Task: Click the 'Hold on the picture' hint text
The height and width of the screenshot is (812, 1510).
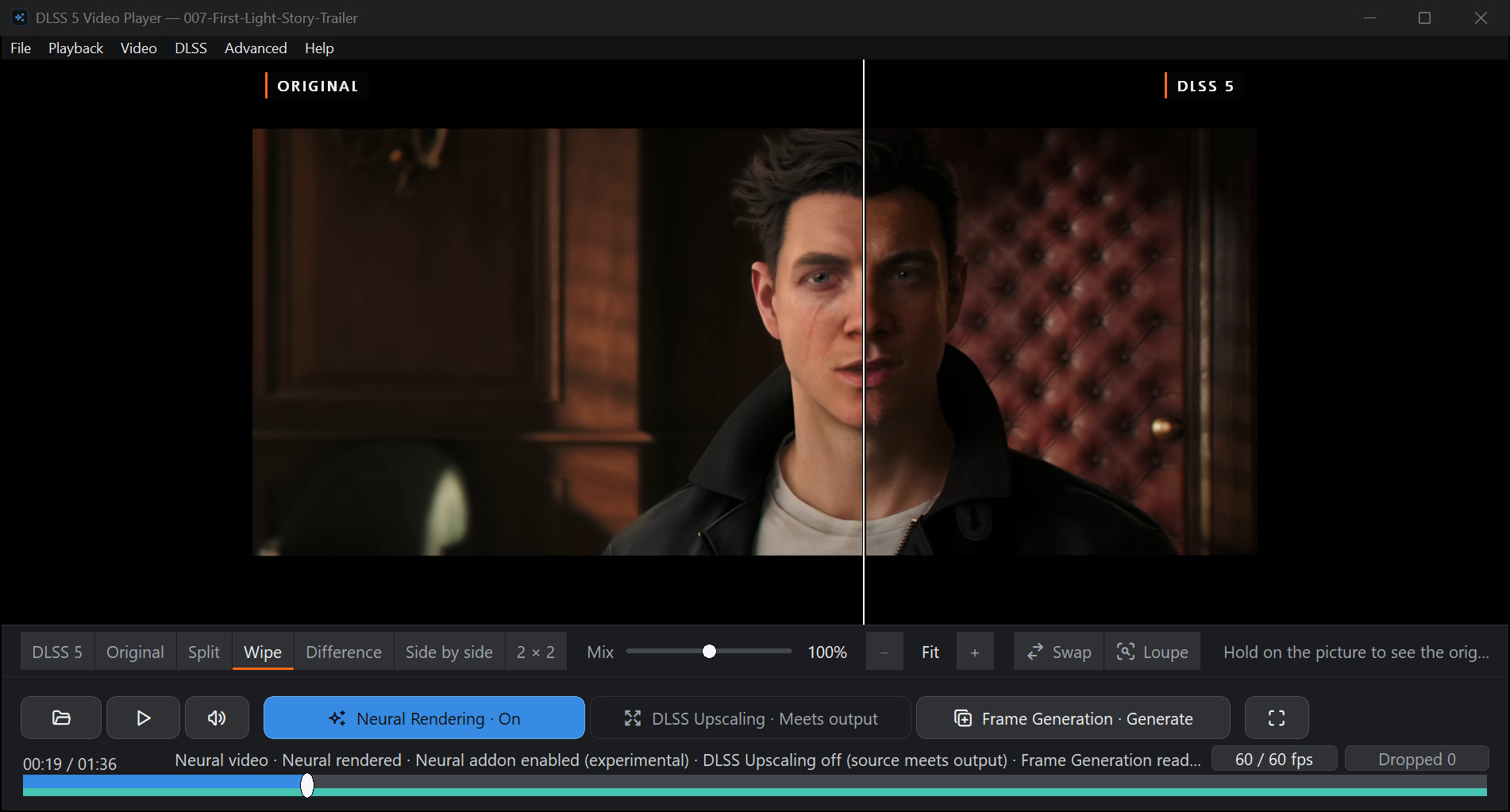Action: [x=1356, y=652]
